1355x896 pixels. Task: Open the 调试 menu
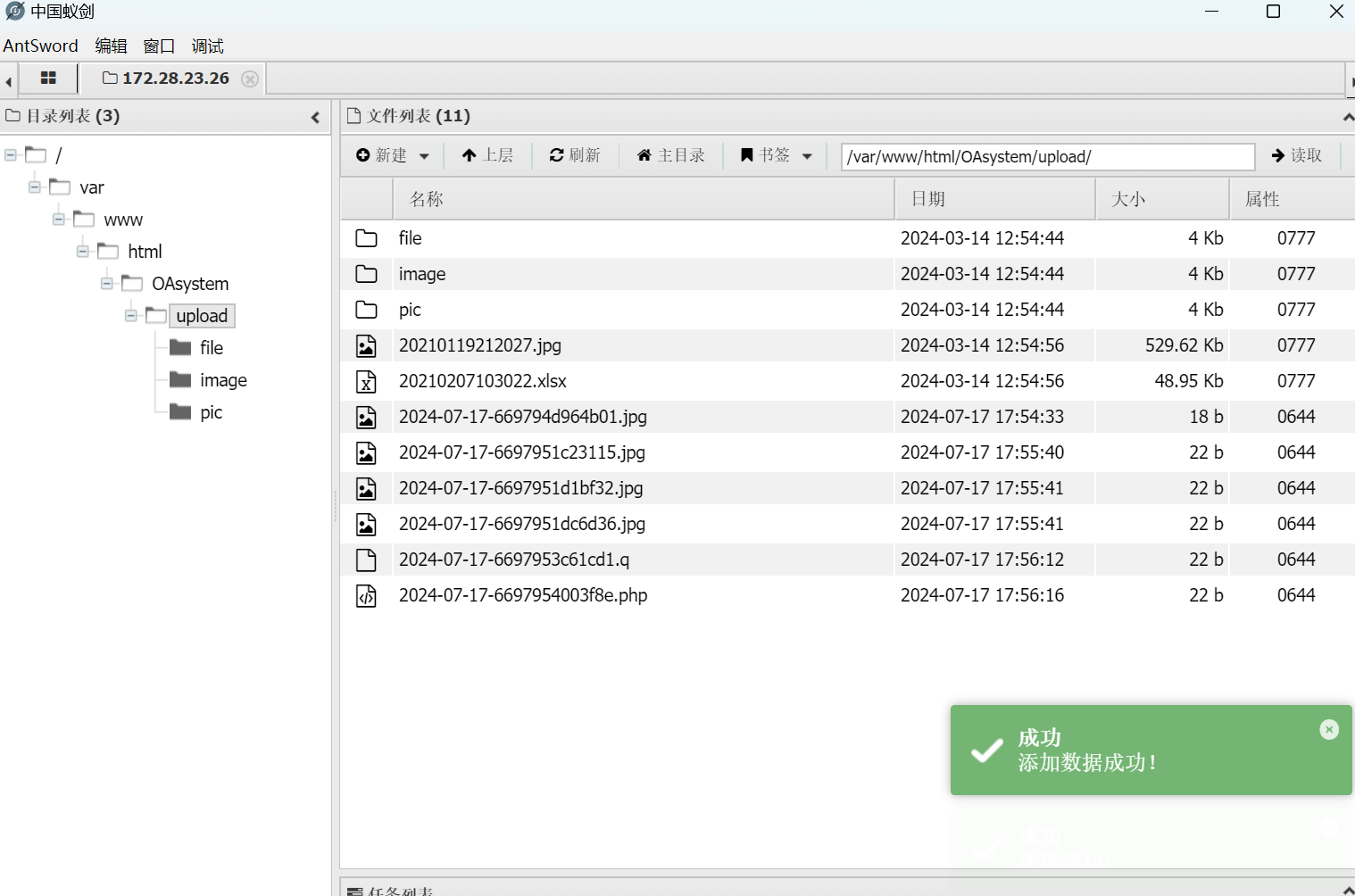[207, 46]
